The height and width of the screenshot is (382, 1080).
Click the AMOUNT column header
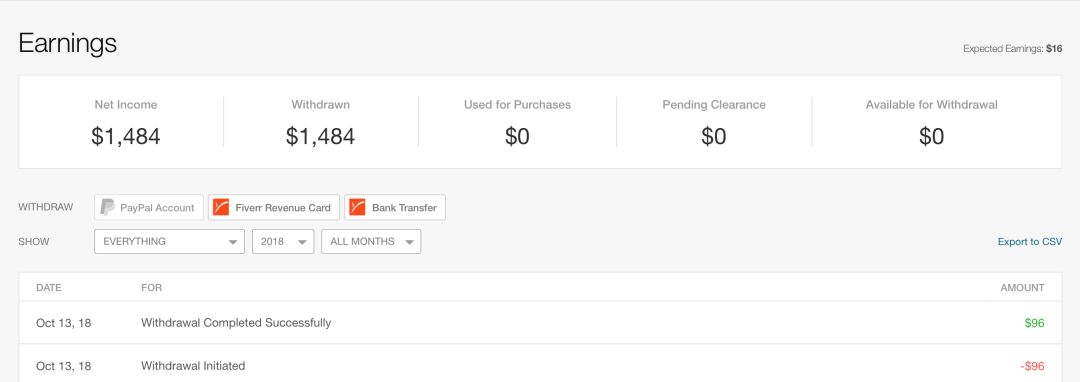click(1022, 288)
